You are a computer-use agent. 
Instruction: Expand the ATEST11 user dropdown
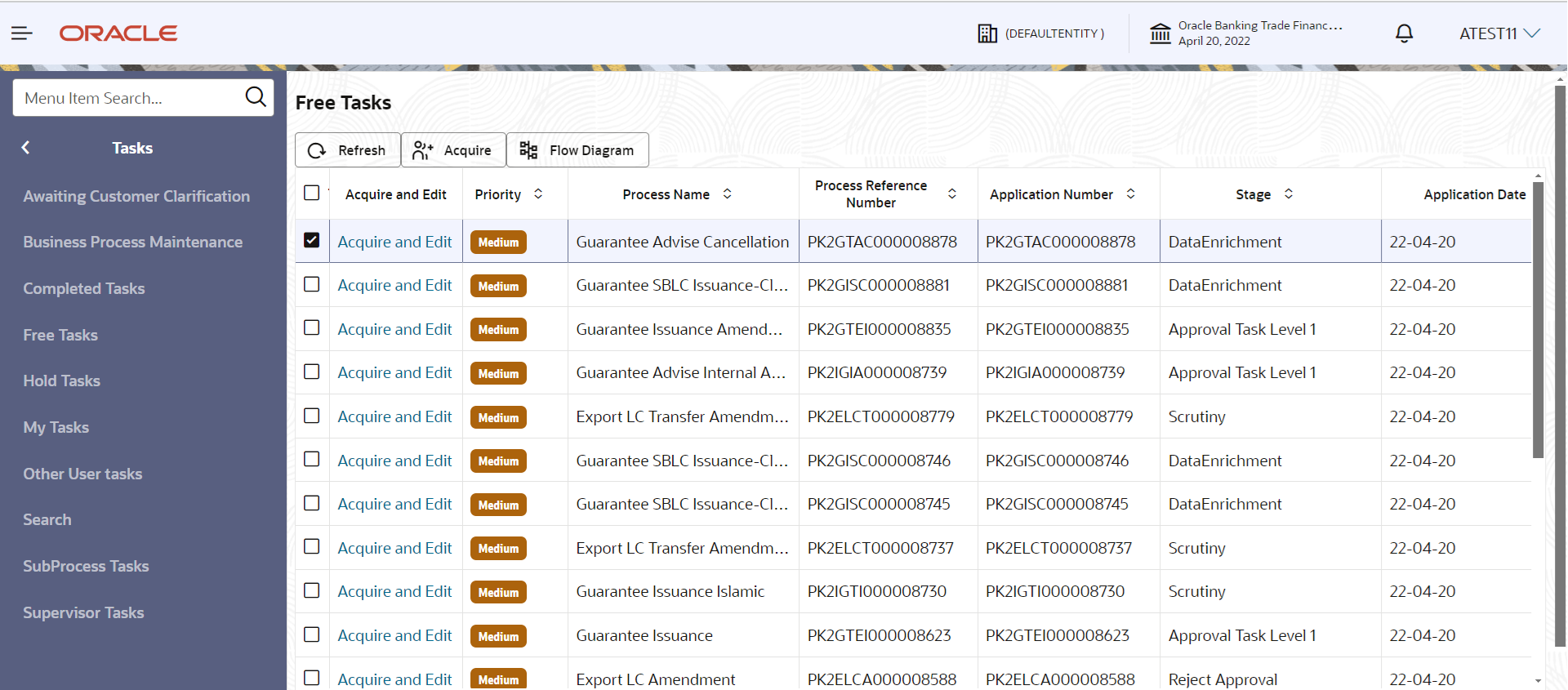point(1499,33)
